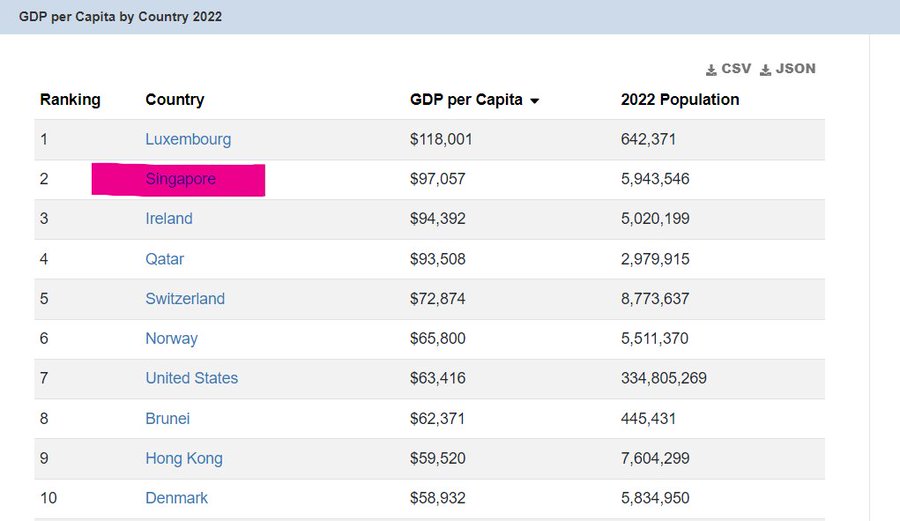Sort by 2022 Population column header
This screenshot has width=900, height=521.
(x=680, y=100)
